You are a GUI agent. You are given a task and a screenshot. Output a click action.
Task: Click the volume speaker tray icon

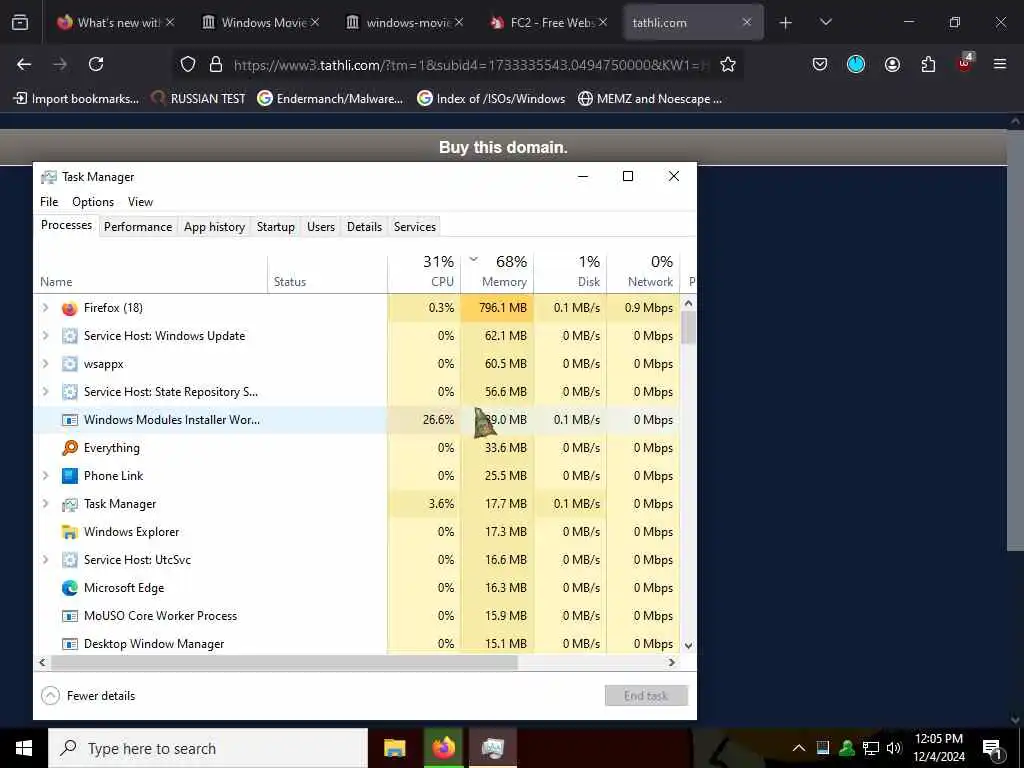pos(894,748)
